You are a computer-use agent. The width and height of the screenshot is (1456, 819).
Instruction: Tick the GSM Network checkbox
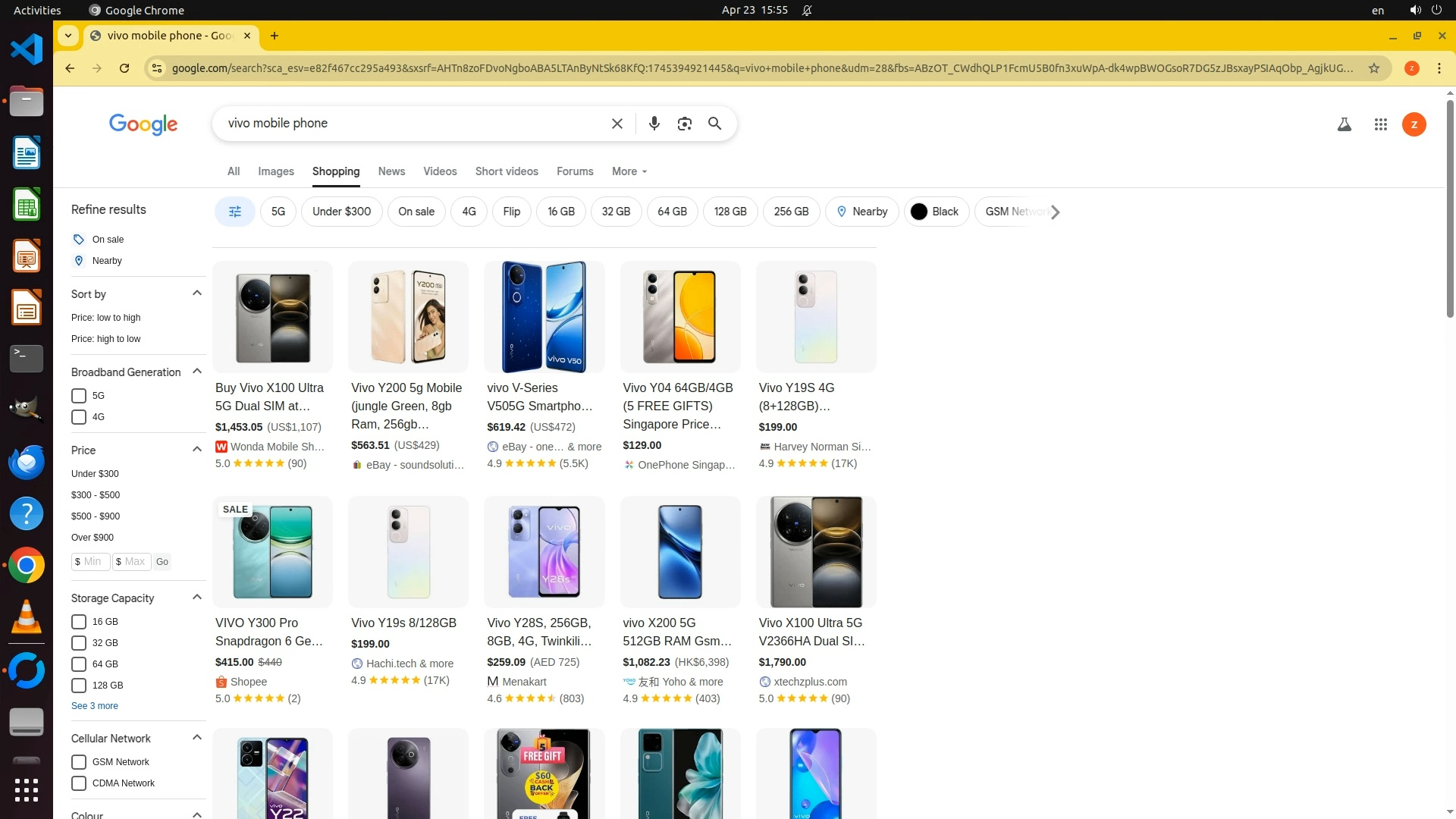79,762
